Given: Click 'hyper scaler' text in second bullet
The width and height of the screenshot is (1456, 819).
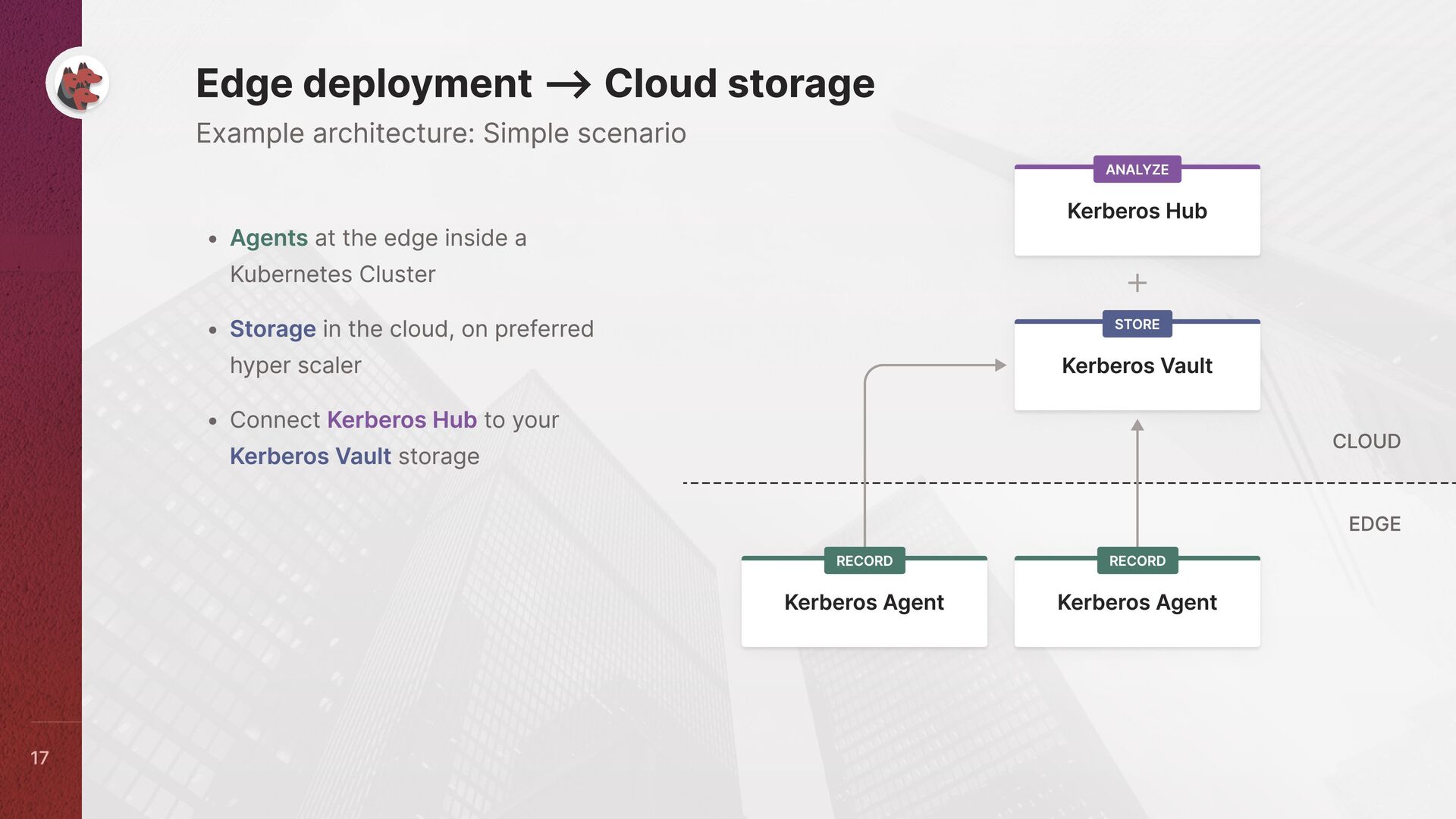Looking at the screenshot, I should [296, 366].
